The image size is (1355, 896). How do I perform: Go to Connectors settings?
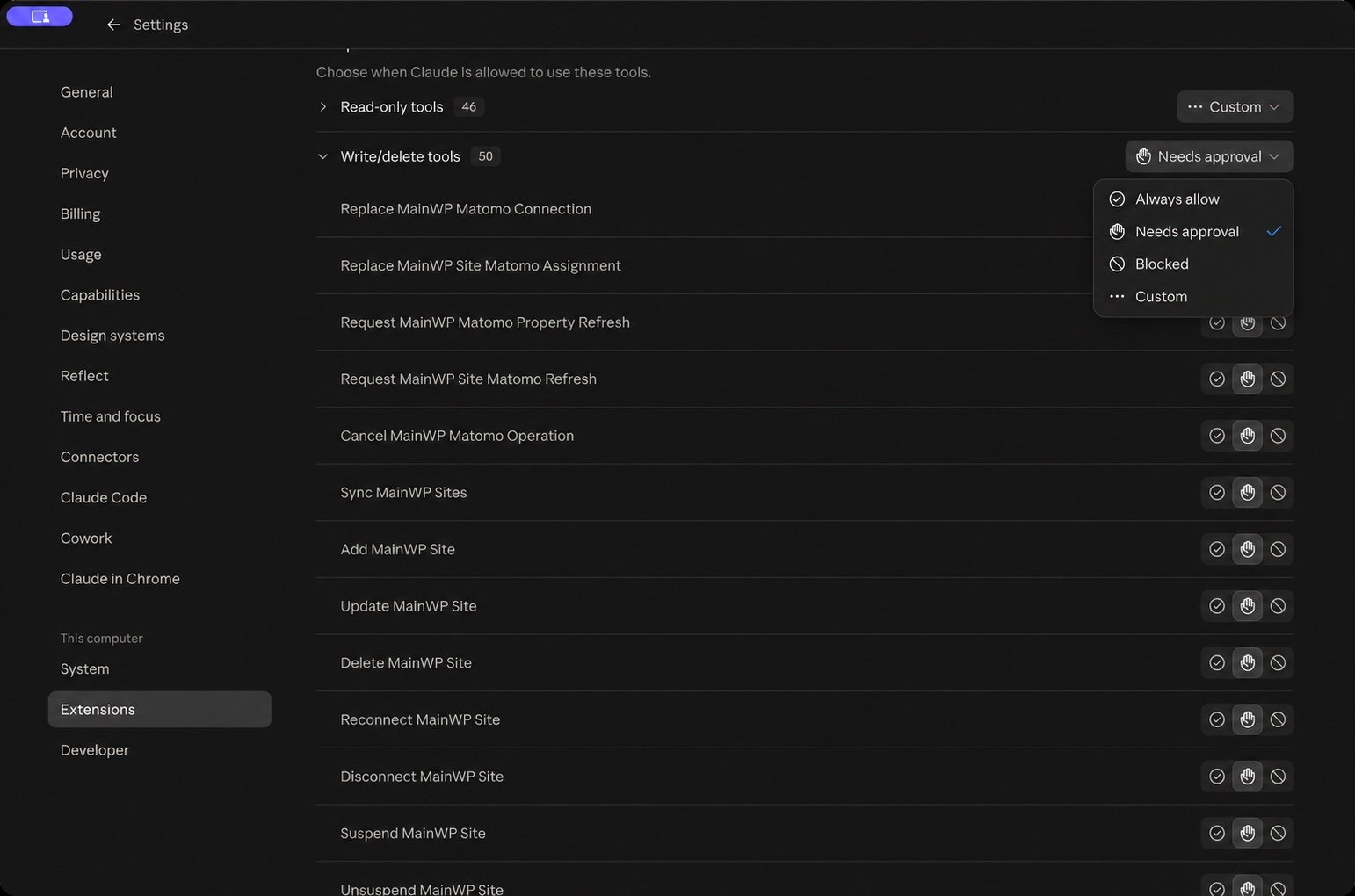pyautogui.click(x=99, y=457)
